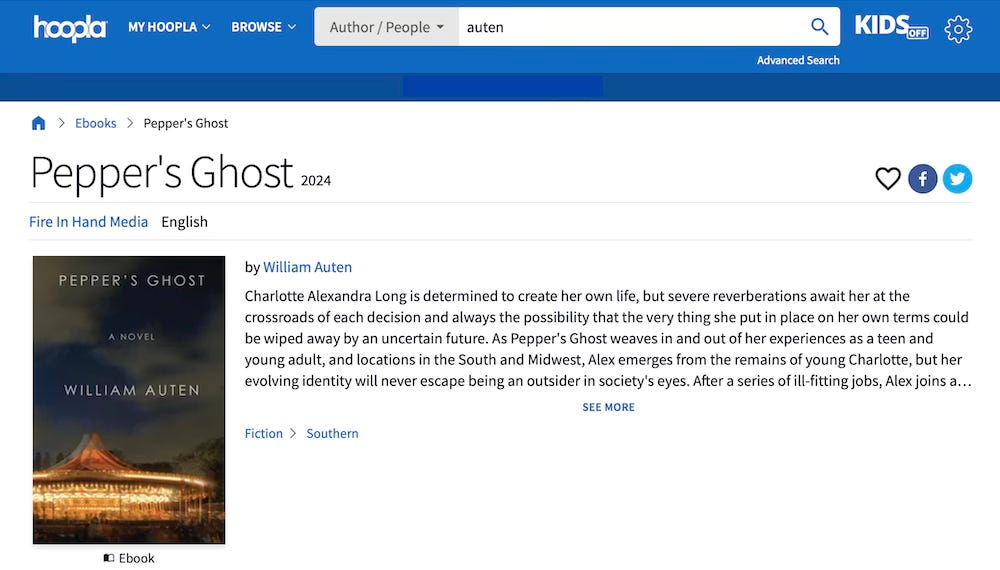Image resolution: width=1000 pixels, height=570 pixels.
Task: Go to home via house icon
Action: 38,123
